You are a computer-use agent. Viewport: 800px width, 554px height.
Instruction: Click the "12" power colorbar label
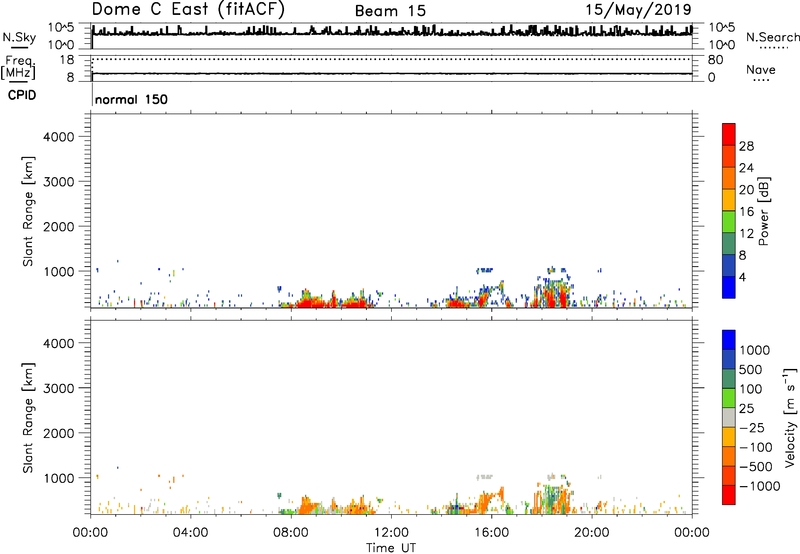746,234
